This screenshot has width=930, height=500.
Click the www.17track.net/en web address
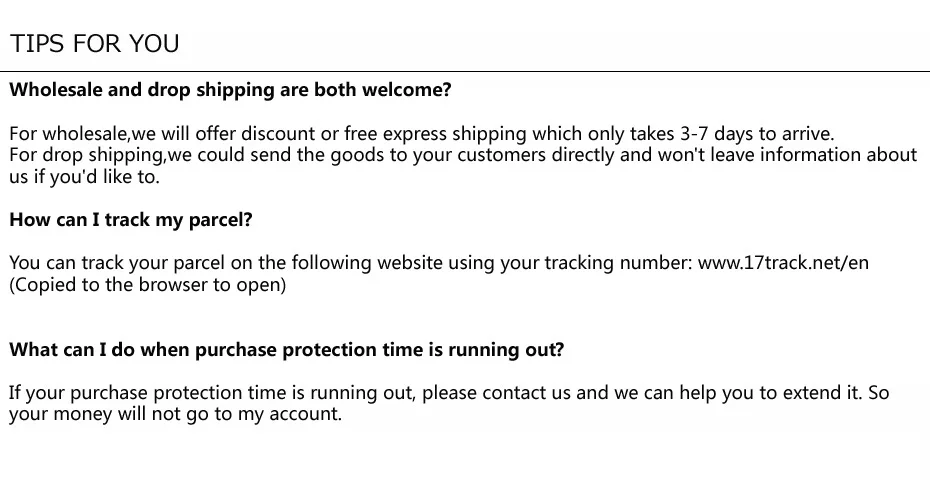click(x=783, y=263)
